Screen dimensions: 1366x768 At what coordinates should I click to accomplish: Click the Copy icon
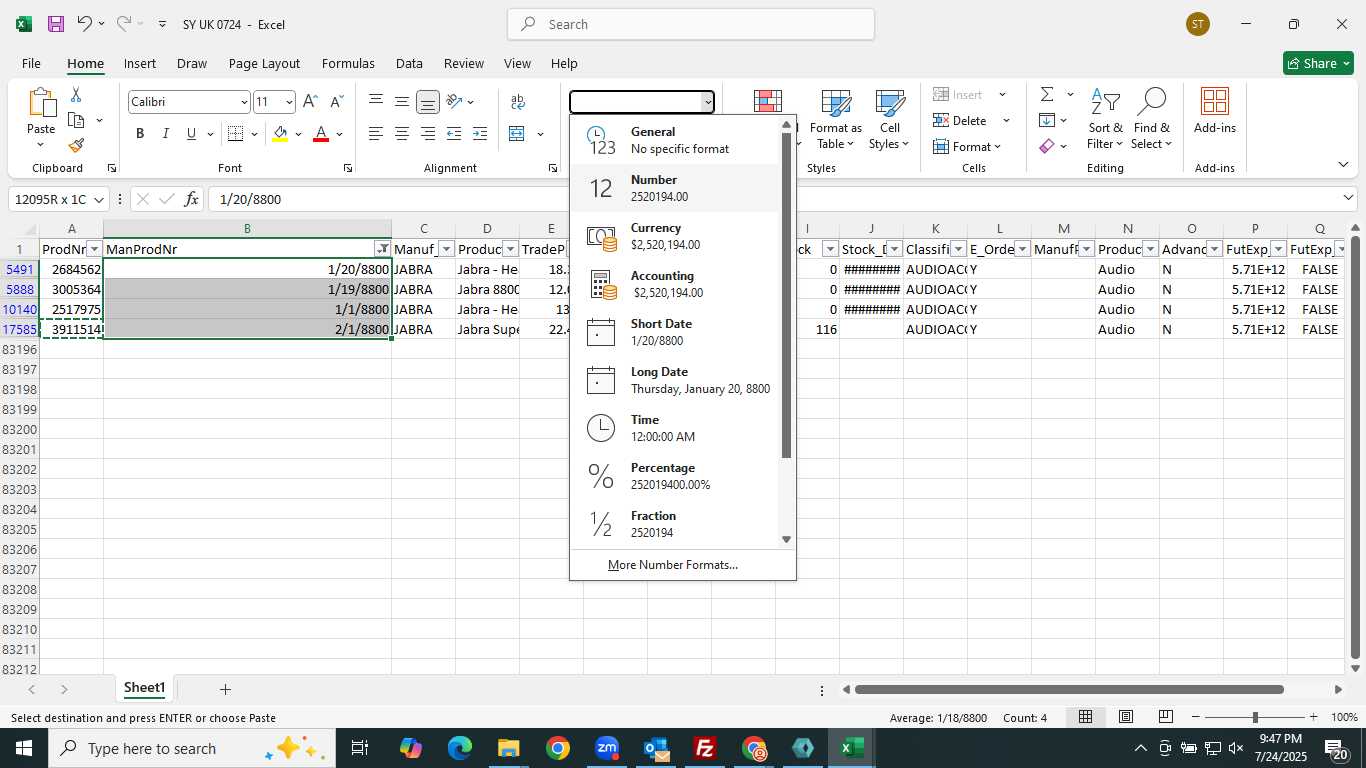(76, 120)
